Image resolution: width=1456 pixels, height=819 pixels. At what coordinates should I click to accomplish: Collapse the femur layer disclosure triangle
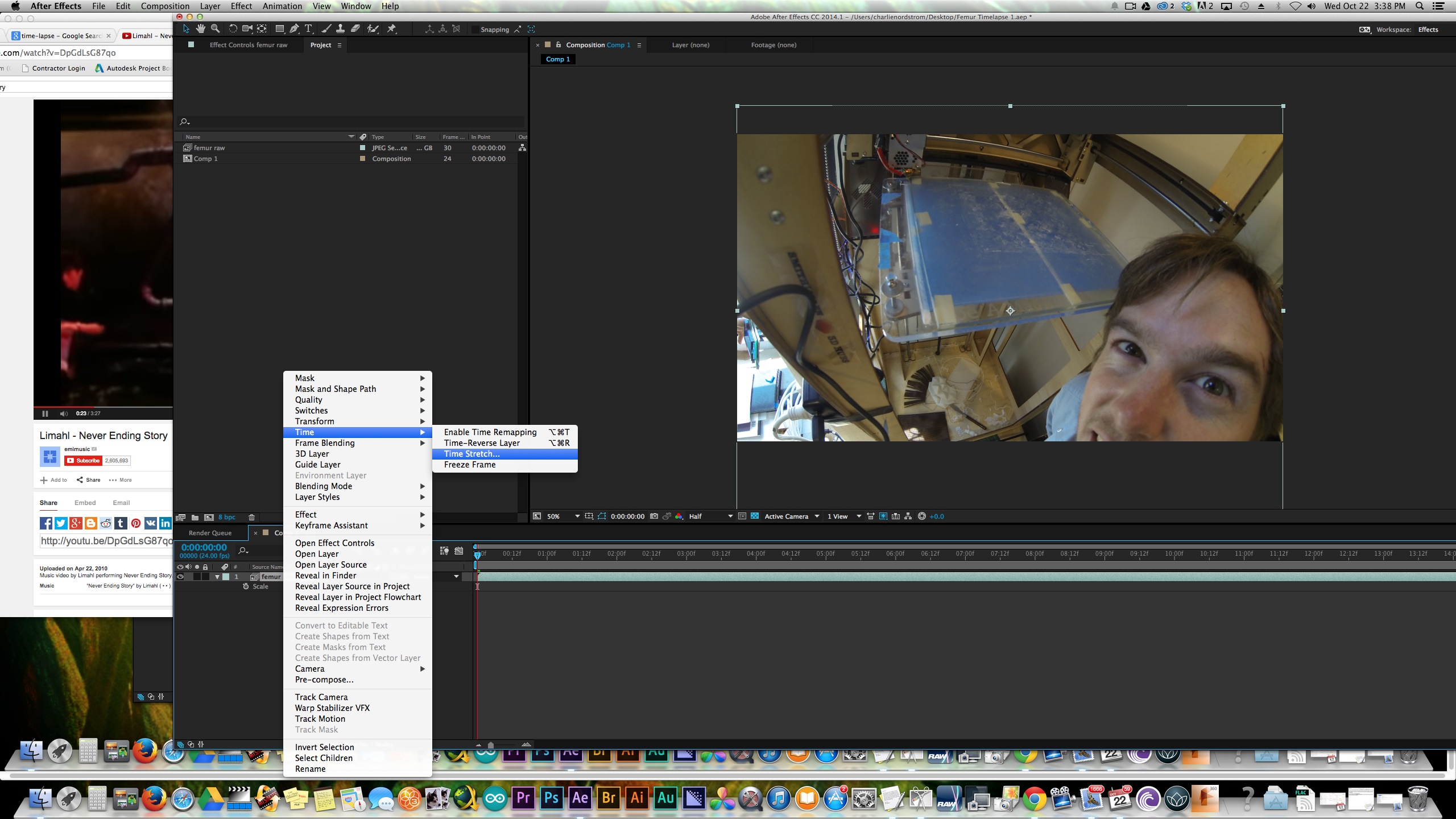click(x=217, y=577)
